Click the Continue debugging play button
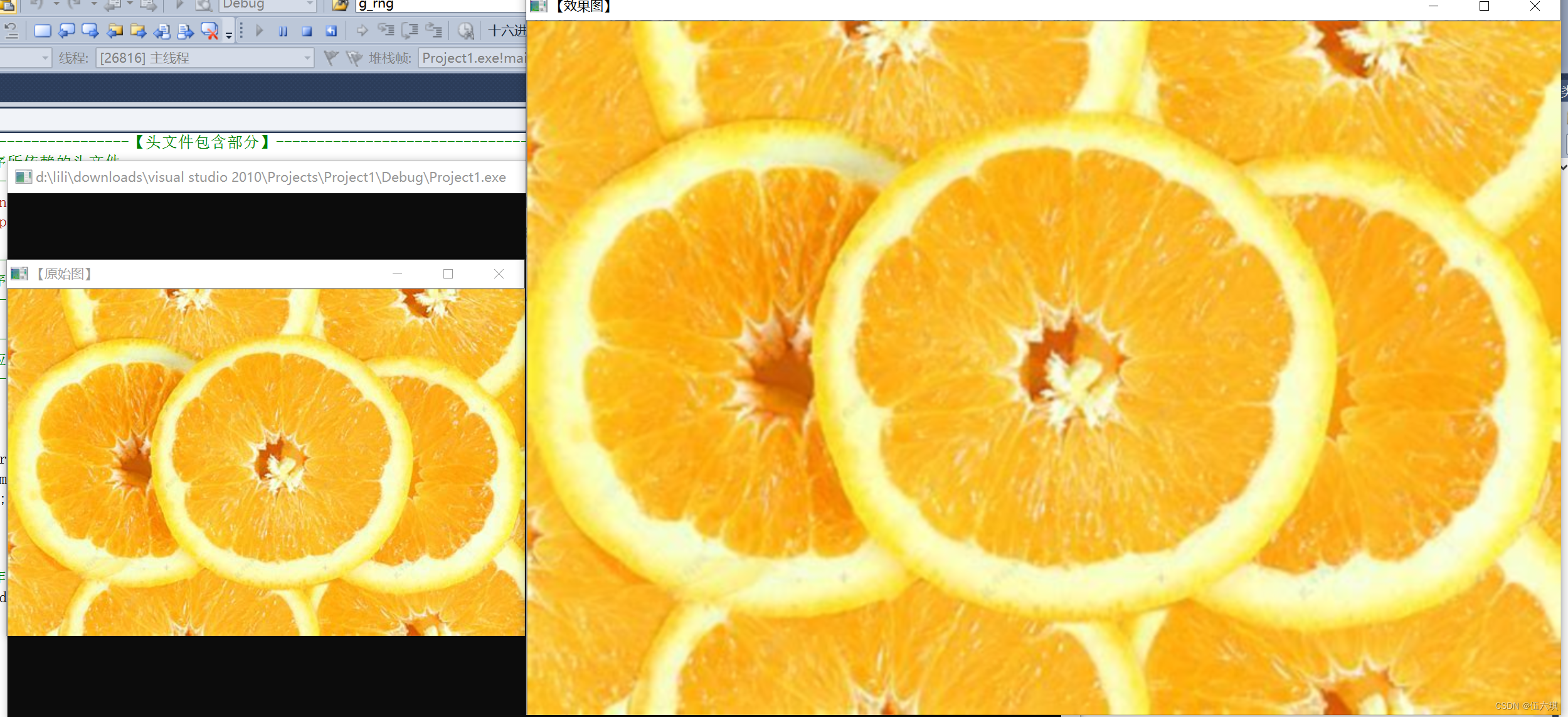Viewport: 1568px width, 717px height. click(260, 31)
